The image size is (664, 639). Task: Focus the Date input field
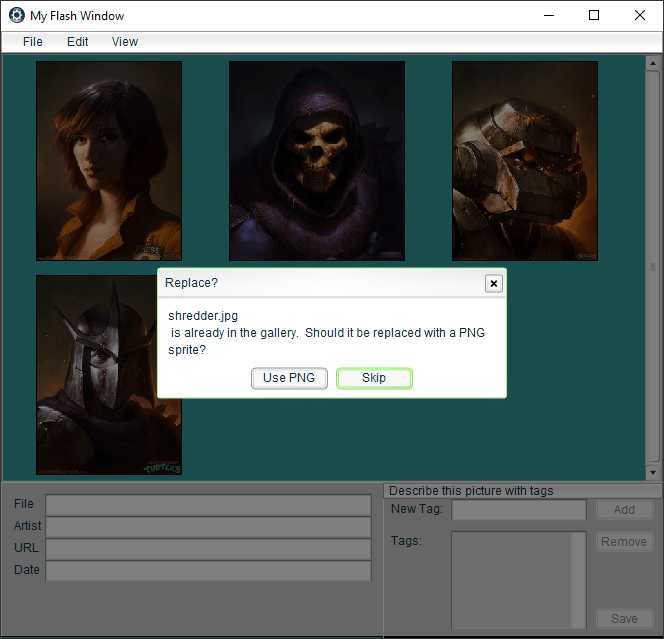[208, 571]
